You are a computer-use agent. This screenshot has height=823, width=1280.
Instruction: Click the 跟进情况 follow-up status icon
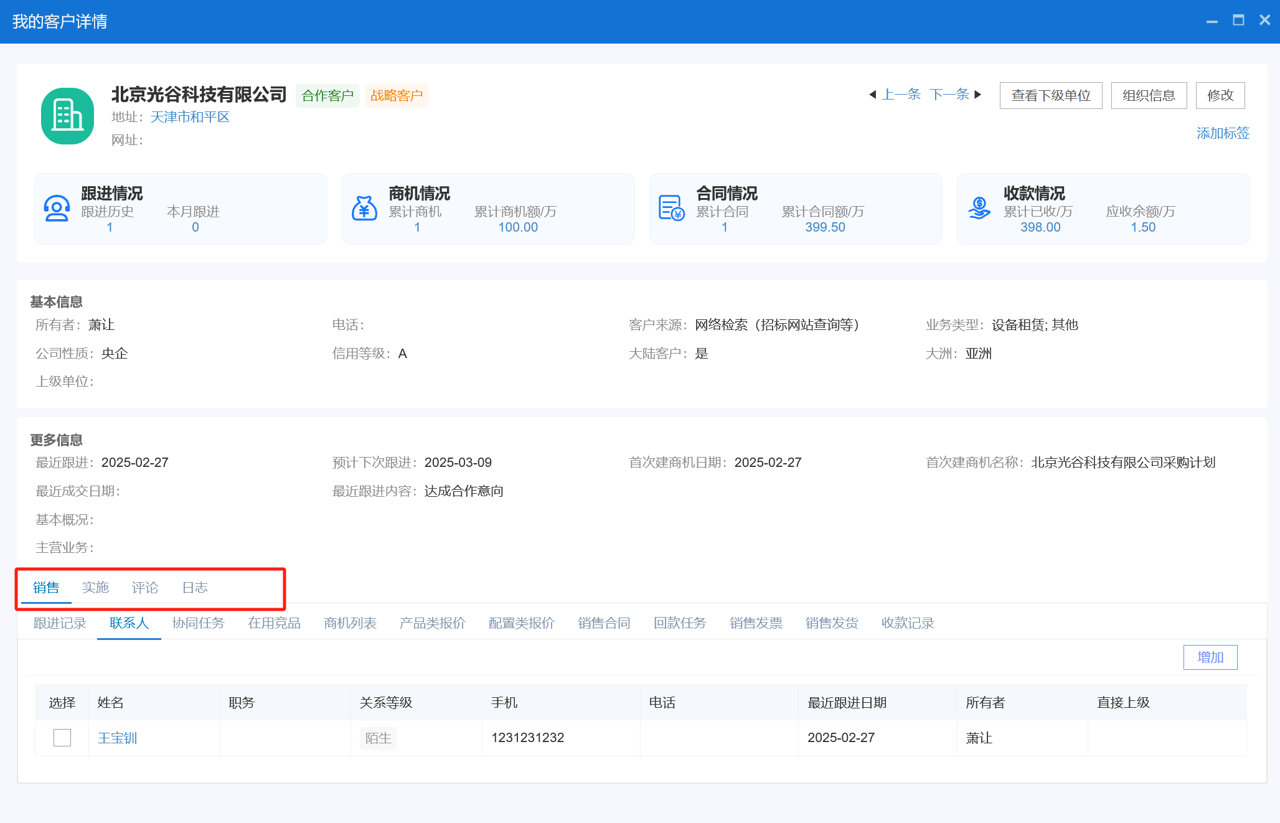[x=57, y=208]
